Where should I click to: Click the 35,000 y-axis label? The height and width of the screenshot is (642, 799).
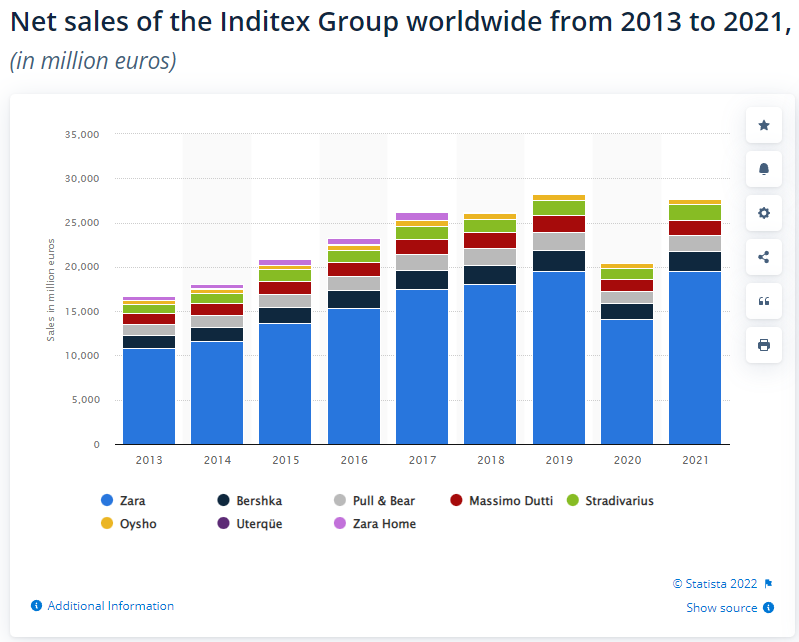point(82,135)
